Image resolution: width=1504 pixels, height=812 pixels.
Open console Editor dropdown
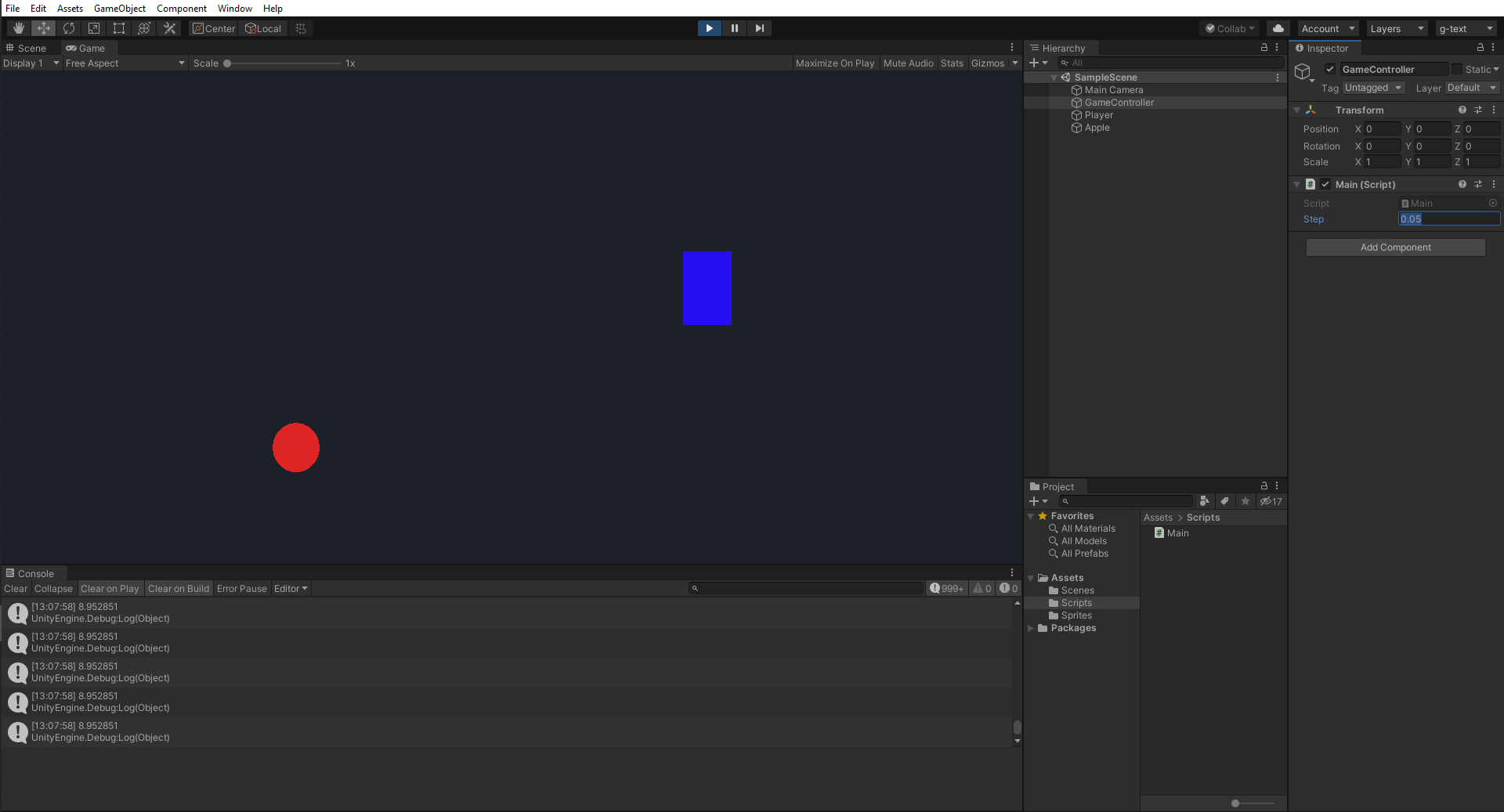click(x=291, y=589)
